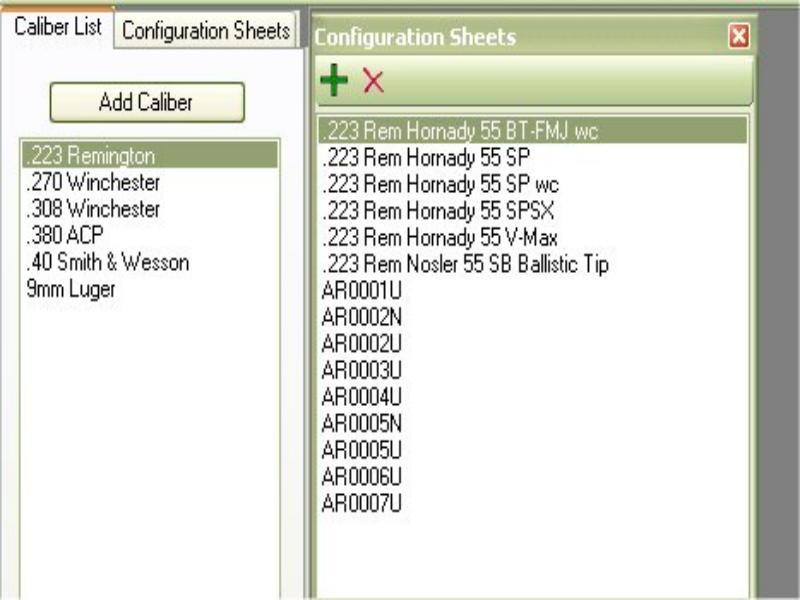Open the Configuration Sheets tab
Screen dimensions: 800x600
(x=206, y=31)
